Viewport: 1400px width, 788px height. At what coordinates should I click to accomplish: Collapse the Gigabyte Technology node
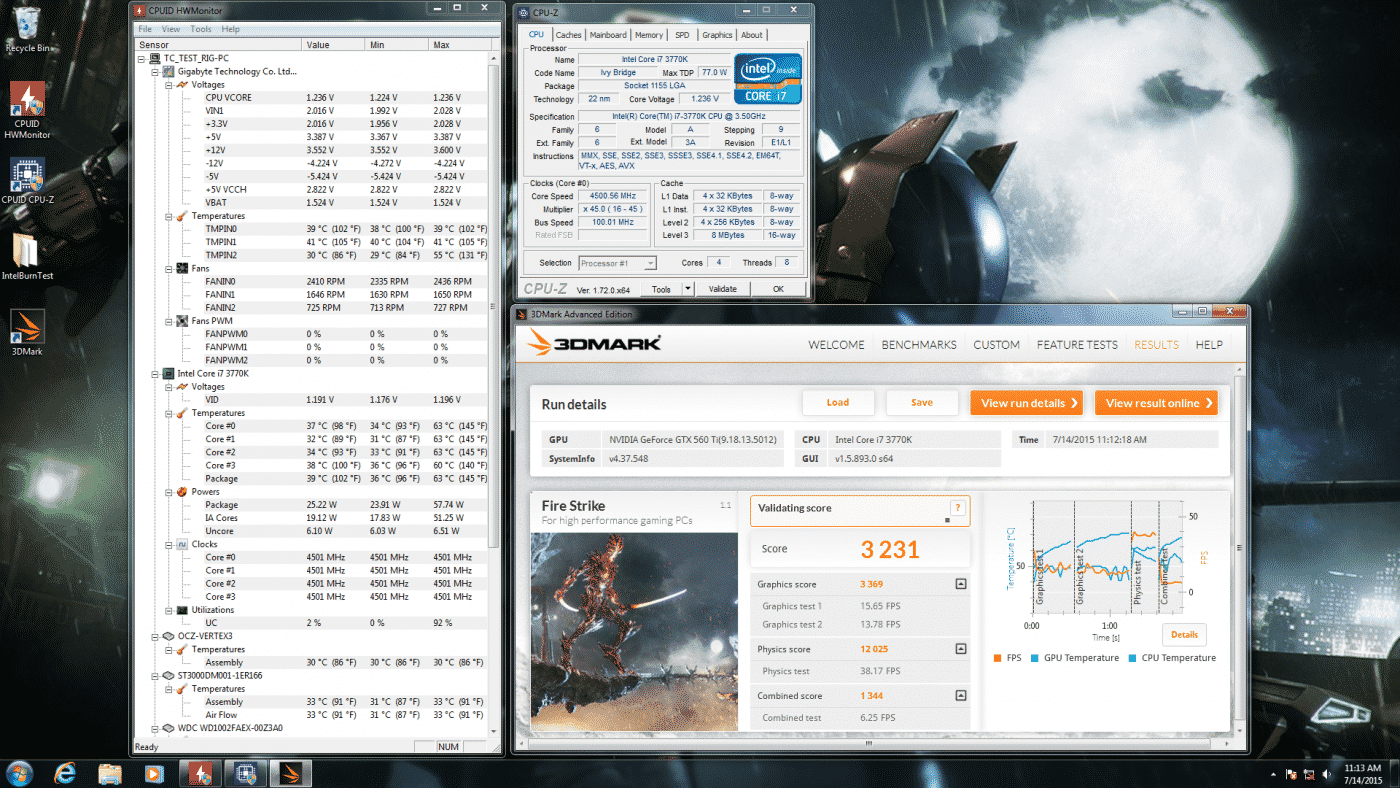pos(156,72)
